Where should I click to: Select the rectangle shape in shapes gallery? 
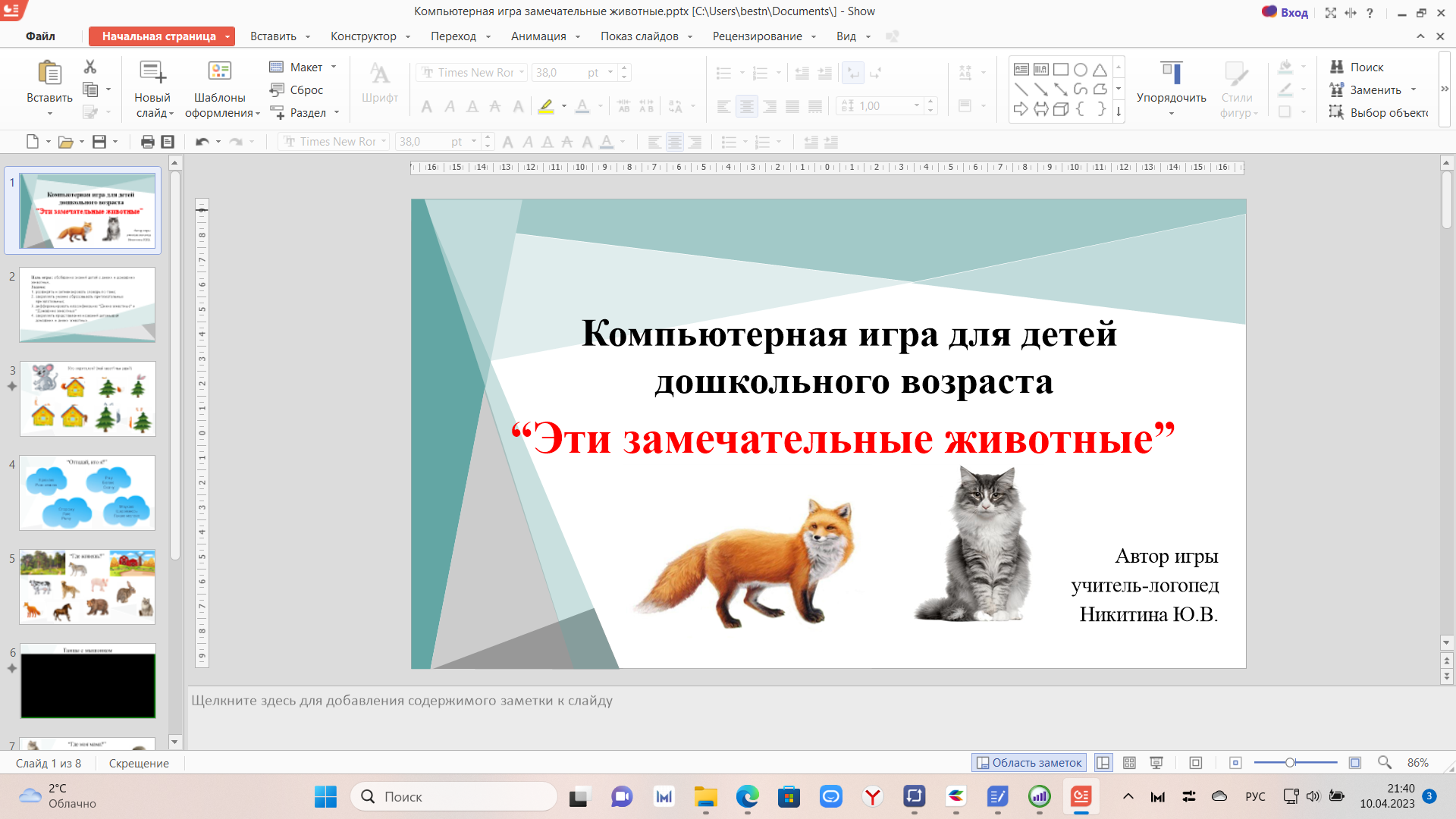click(x=1061, y=70)
